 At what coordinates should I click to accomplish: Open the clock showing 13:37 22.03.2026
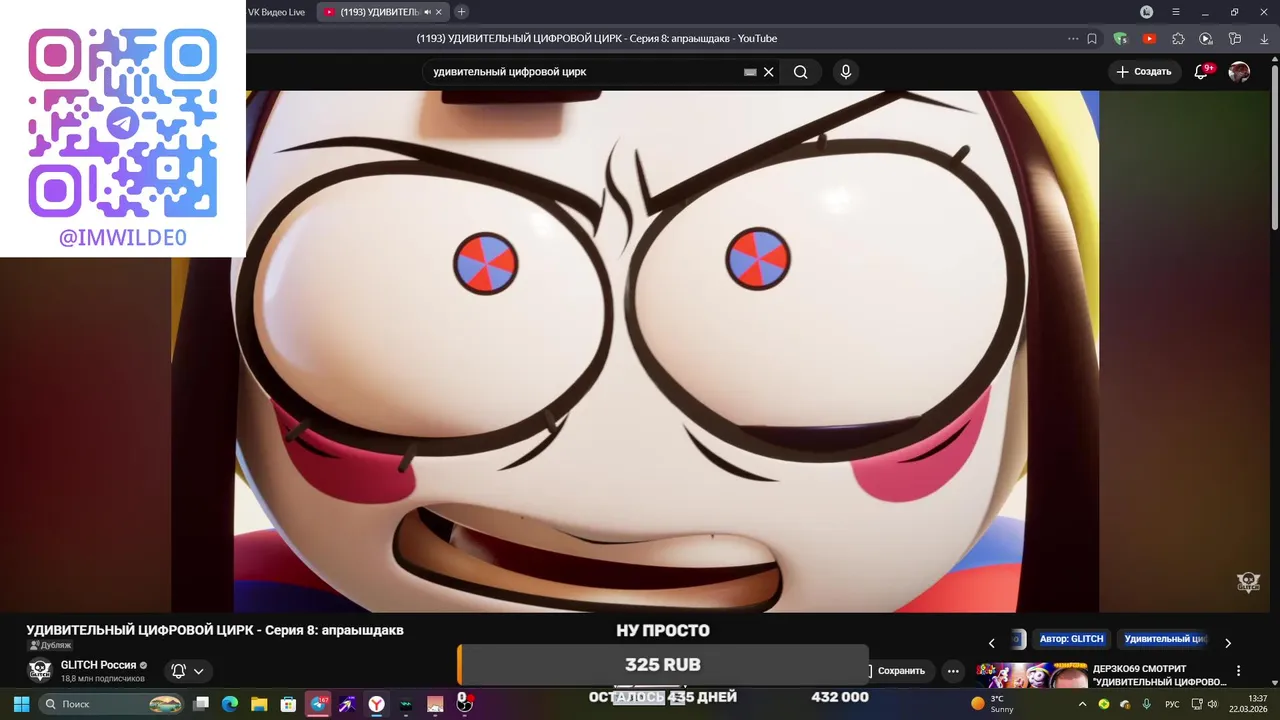[x=1248, y=704]
